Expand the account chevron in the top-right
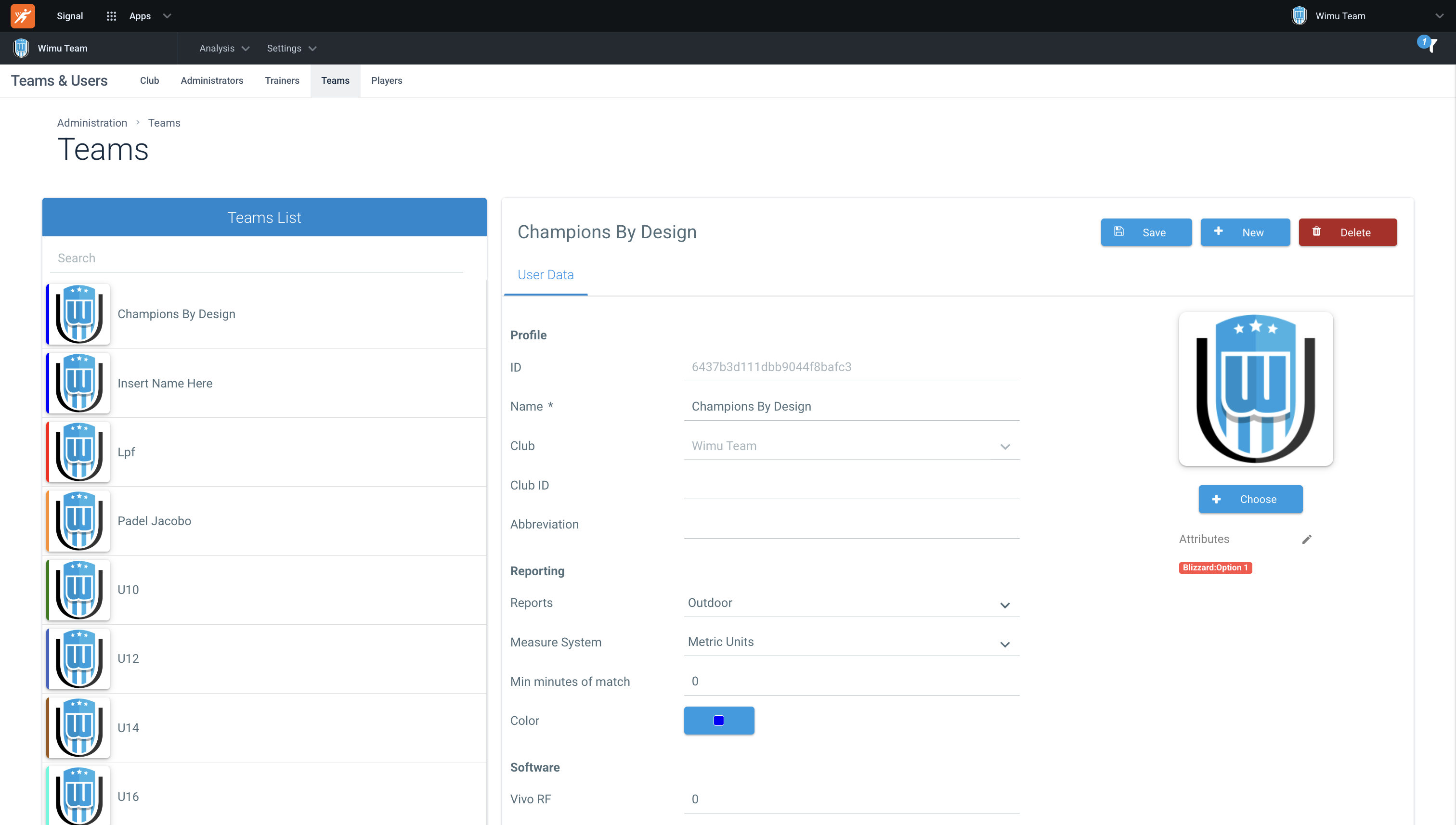The width and height of the screenshot is (1456, 825). 1440,16
